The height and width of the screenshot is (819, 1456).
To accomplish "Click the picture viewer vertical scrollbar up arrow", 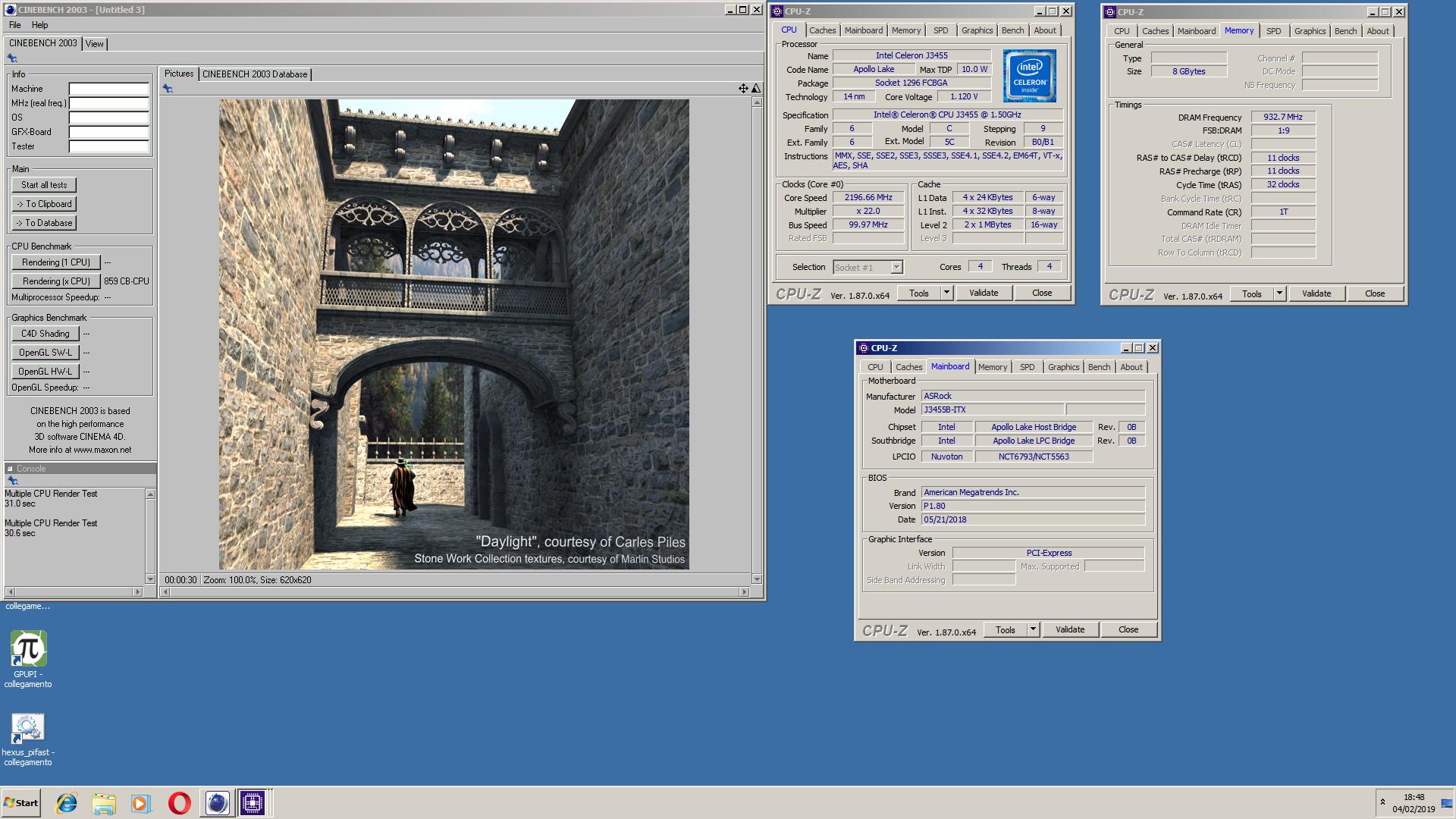I will [757, 102].
